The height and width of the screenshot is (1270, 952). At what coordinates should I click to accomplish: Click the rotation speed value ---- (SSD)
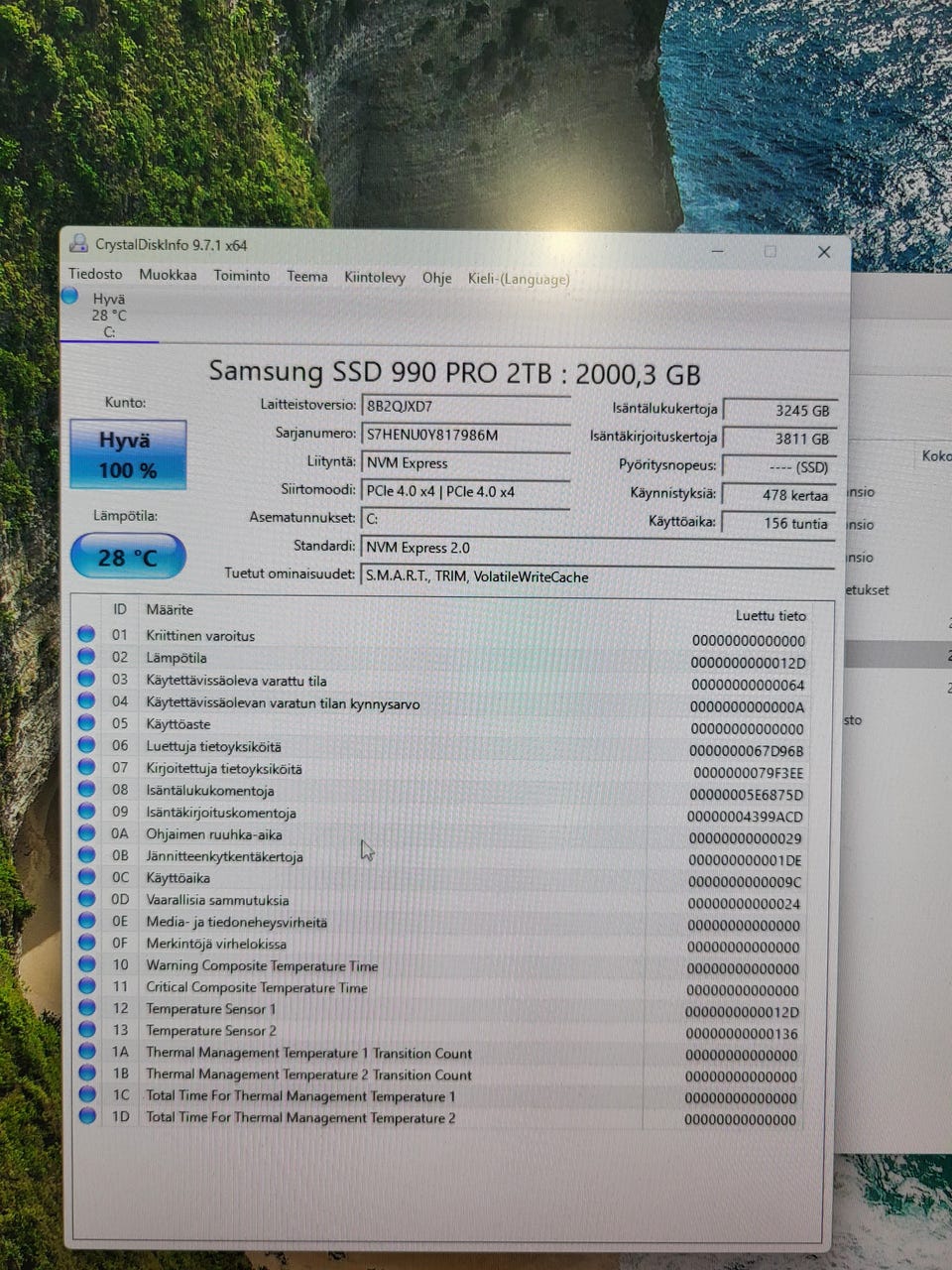779,466
